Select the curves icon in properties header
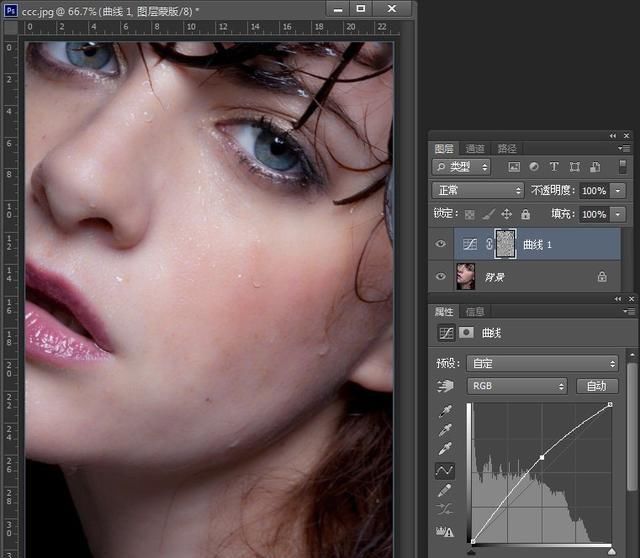This screenshot has width=640, height=558. [x=446, y=333]
